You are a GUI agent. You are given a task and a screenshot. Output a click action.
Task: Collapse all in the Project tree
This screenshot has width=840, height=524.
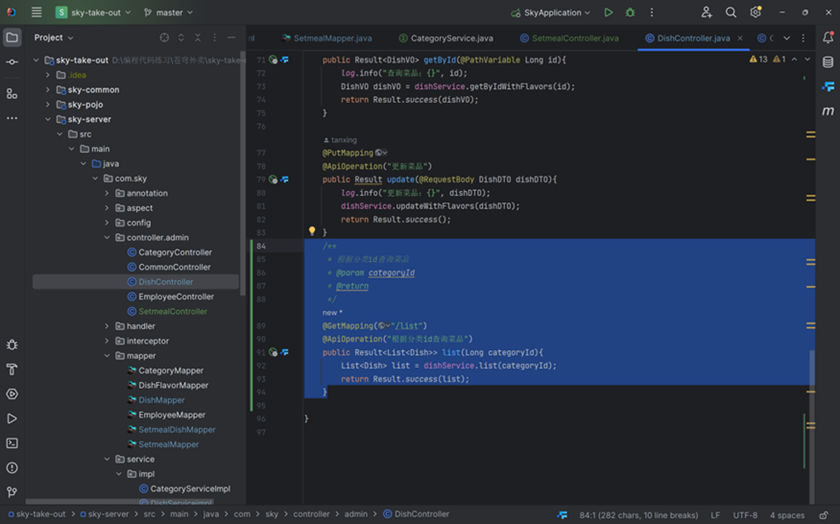[x=198, y=38]
